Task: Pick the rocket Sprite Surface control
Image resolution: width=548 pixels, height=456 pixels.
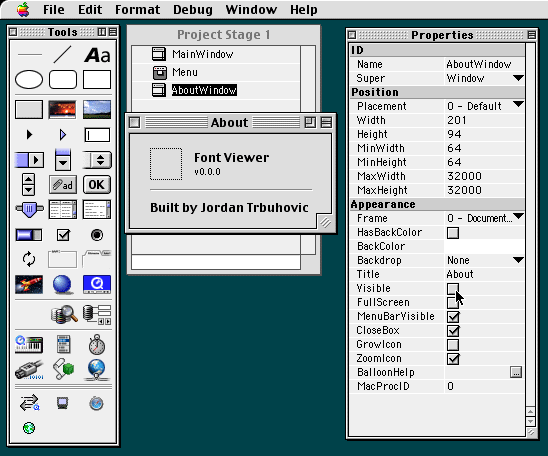Action: [29, 284]
